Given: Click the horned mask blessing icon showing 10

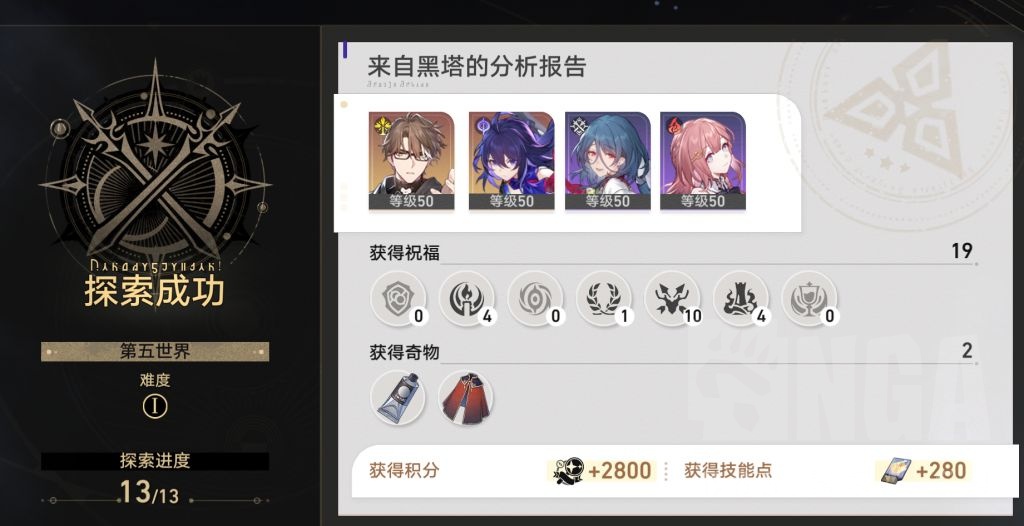Looking at the screenshot, I should (x=672, y=299).
